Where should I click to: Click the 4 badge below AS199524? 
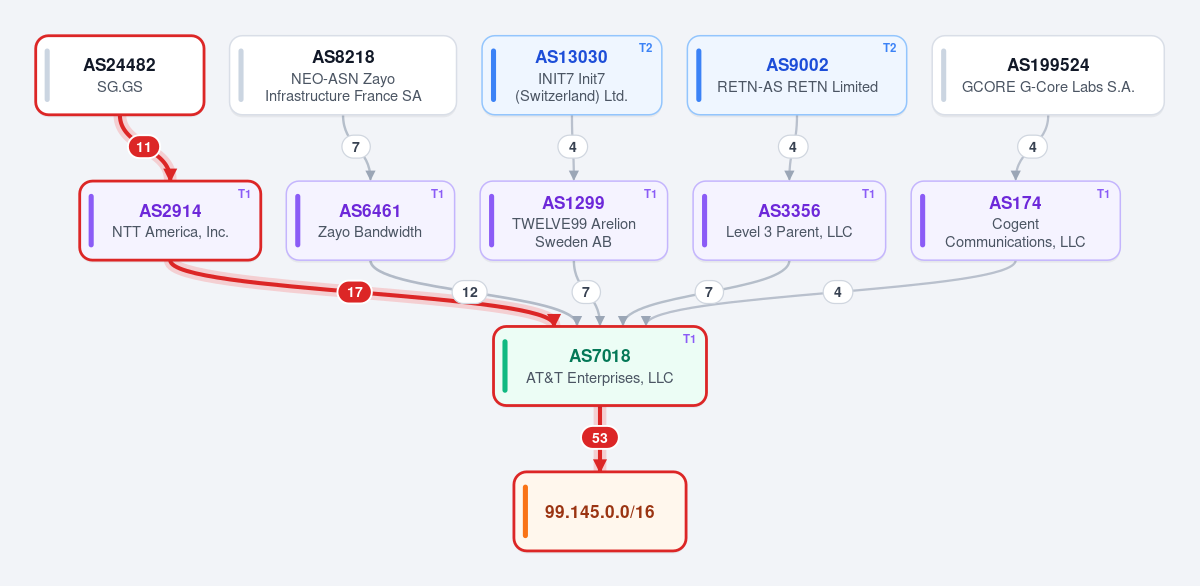click(x=1032, y=147)
